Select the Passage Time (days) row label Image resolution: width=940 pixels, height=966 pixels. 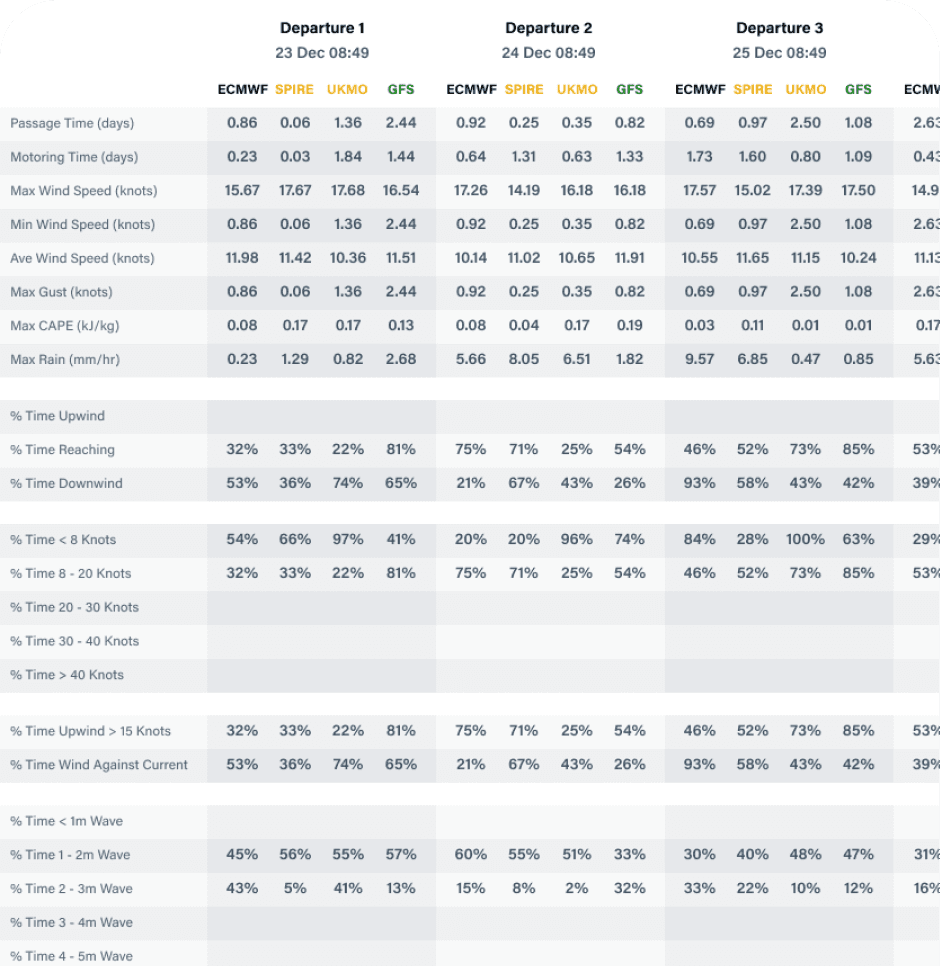pyautogui.click(x=72, y=123)
